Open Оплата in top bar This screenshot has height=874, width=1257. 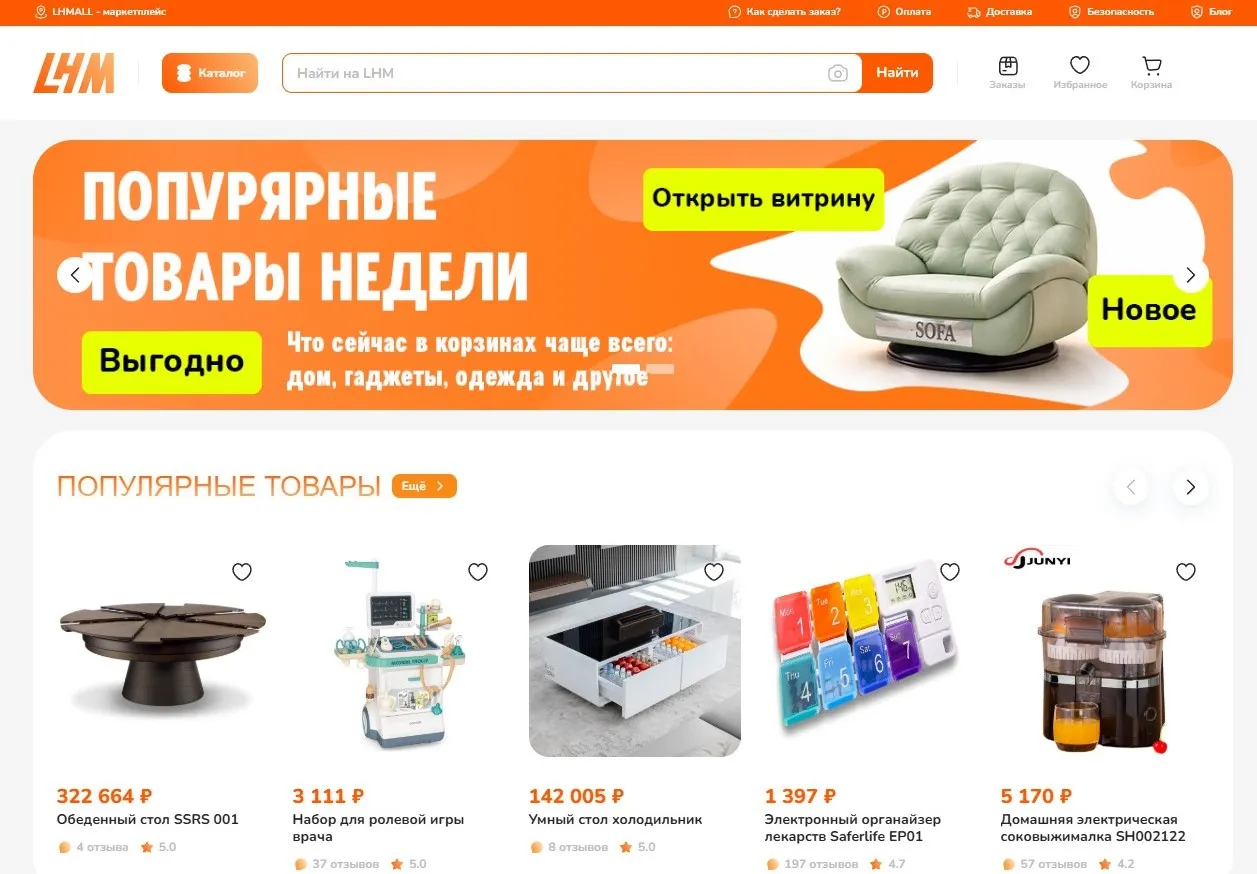(904, 12)
